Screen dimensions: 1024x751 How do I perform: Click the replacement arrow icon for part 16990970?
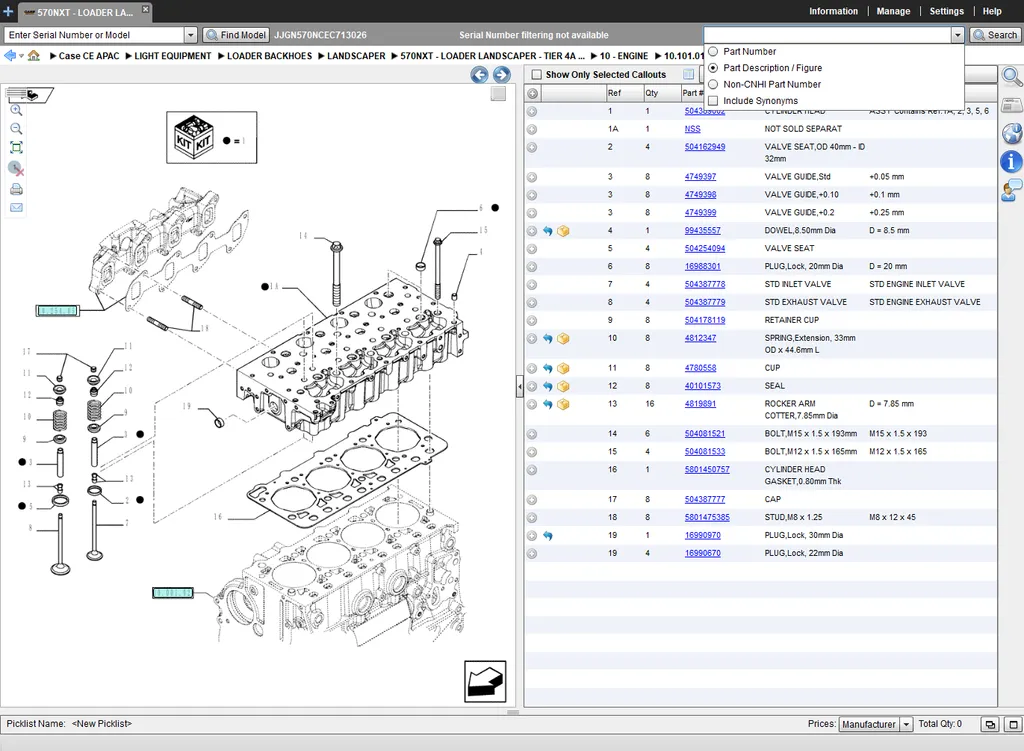click(x=548, y=535)
